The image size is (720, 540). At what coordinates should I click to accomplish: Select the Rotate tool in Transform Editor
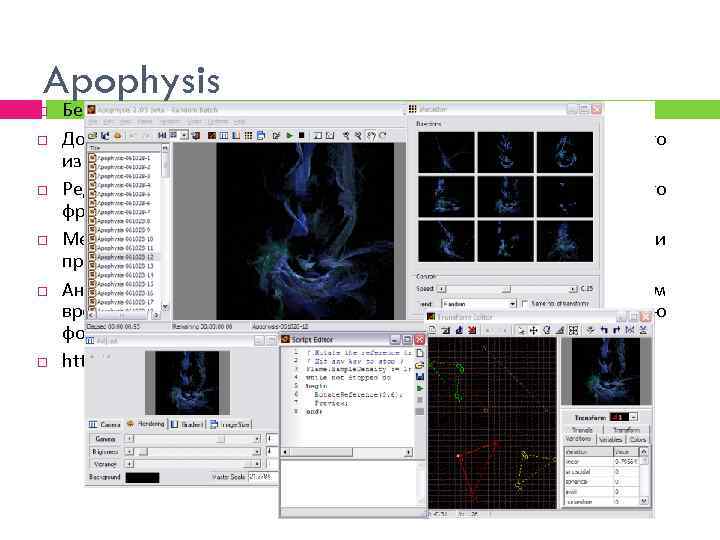coord(546,330)
